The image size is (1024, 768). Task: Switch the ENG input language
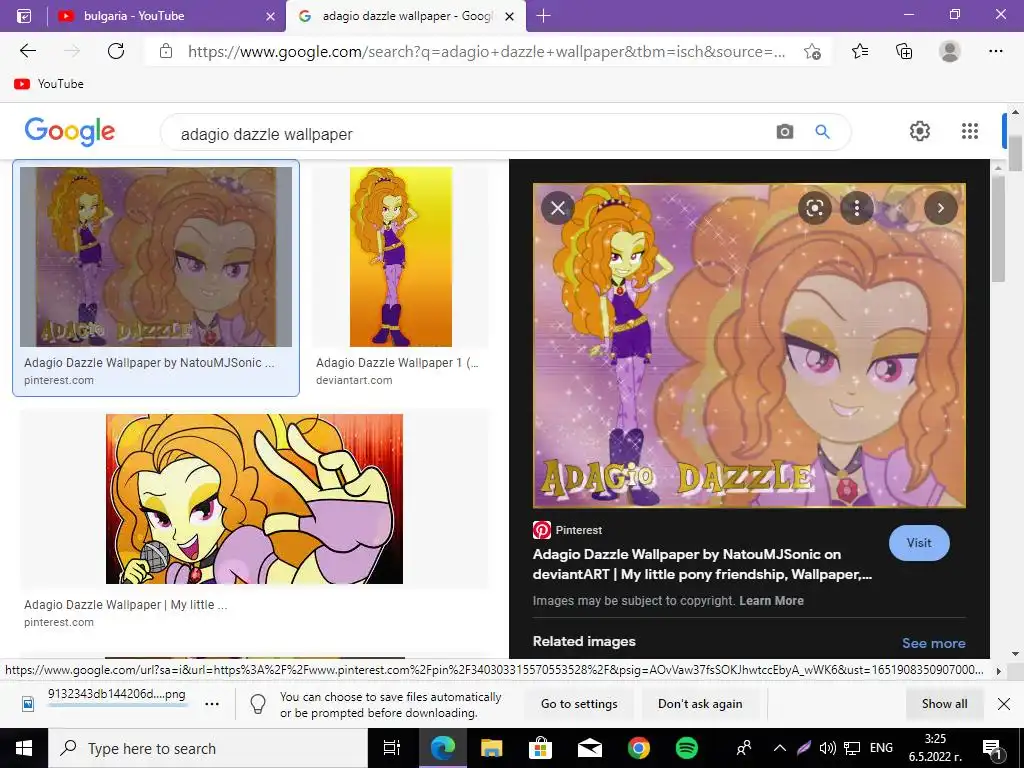tap(881, 748)
